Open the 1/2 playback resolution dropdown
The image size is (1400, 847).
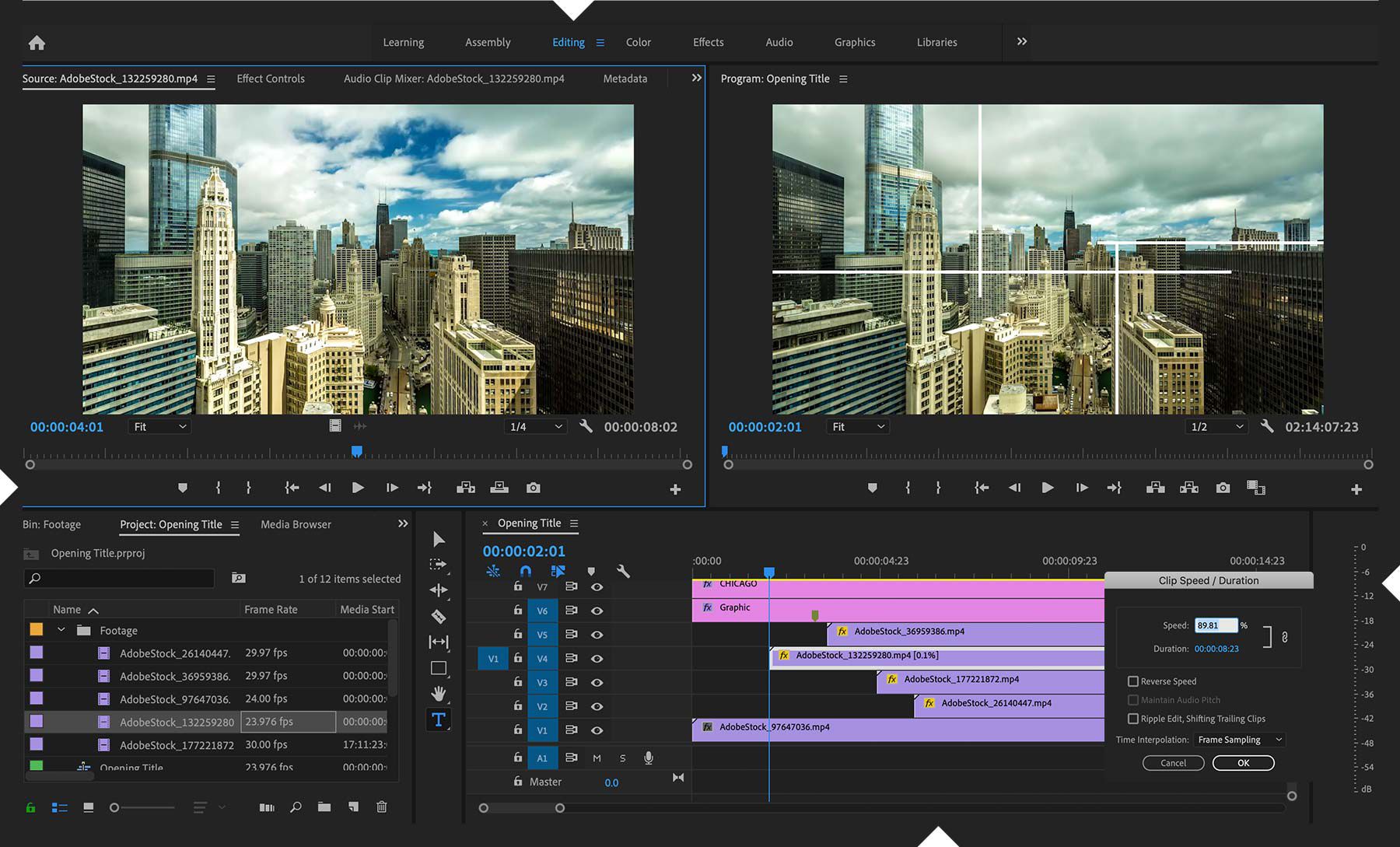click(x=1216, y=426)
